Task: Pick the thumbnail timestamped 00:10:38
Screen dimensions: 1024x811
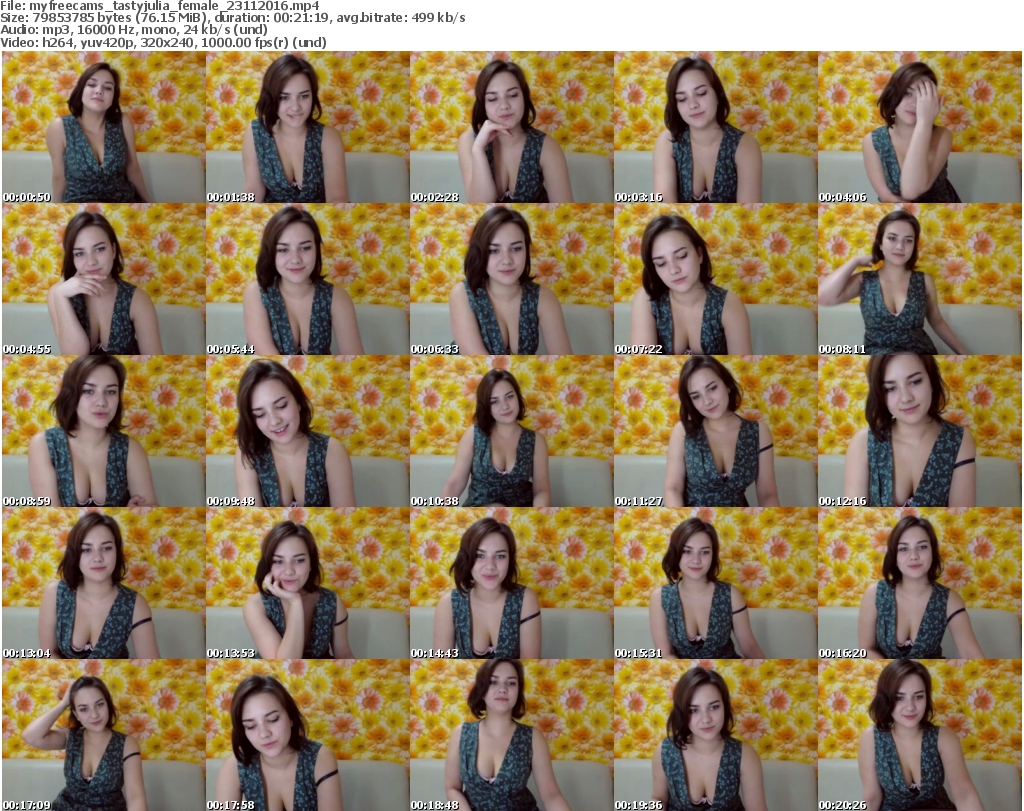Action: [511, 432]
